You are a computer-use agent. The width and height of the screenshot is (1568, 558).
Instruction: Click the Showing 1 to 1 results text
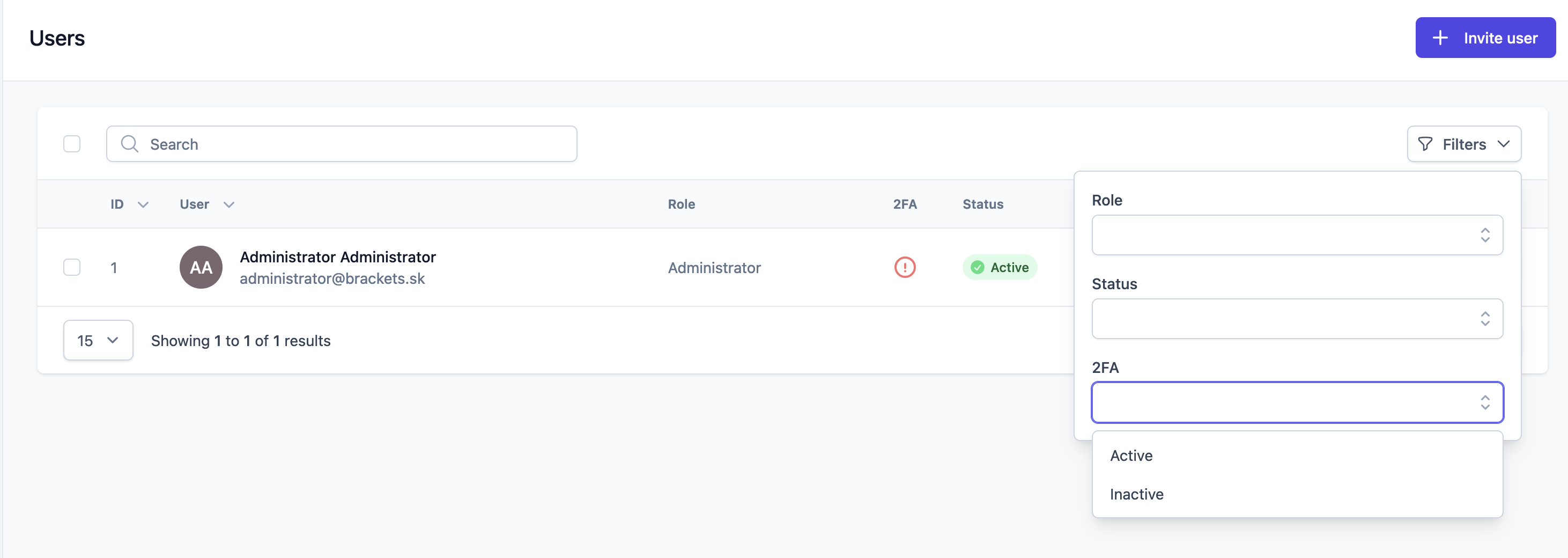(x=240, y=341)
